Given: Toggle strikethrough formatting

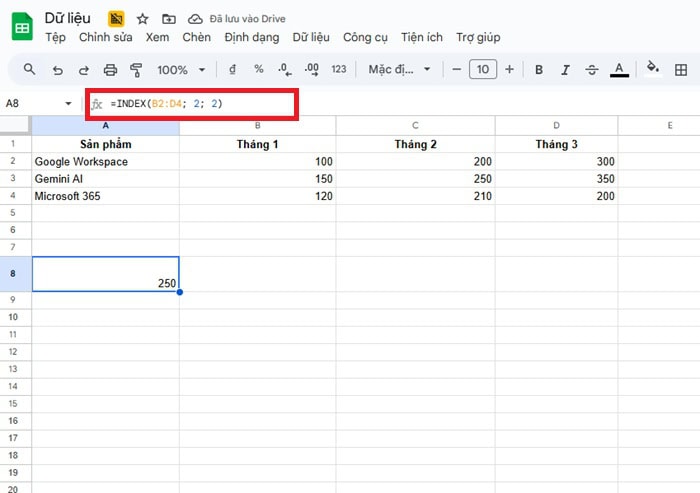Looking at the screenshot, I should point(592,70).
